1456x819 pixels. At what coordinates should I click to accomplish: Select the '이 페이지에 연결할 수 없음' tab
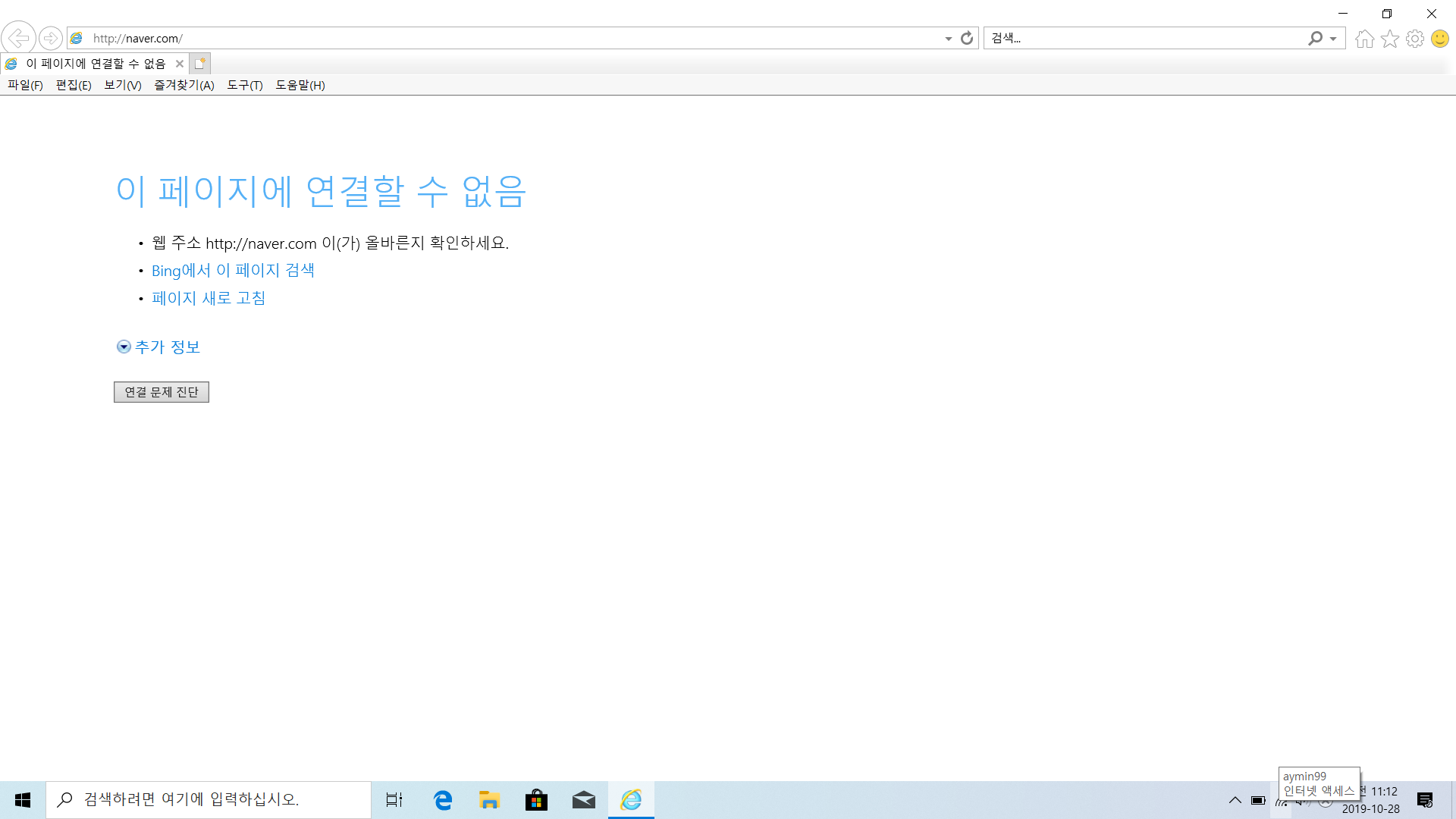click(x=95, y=64)
